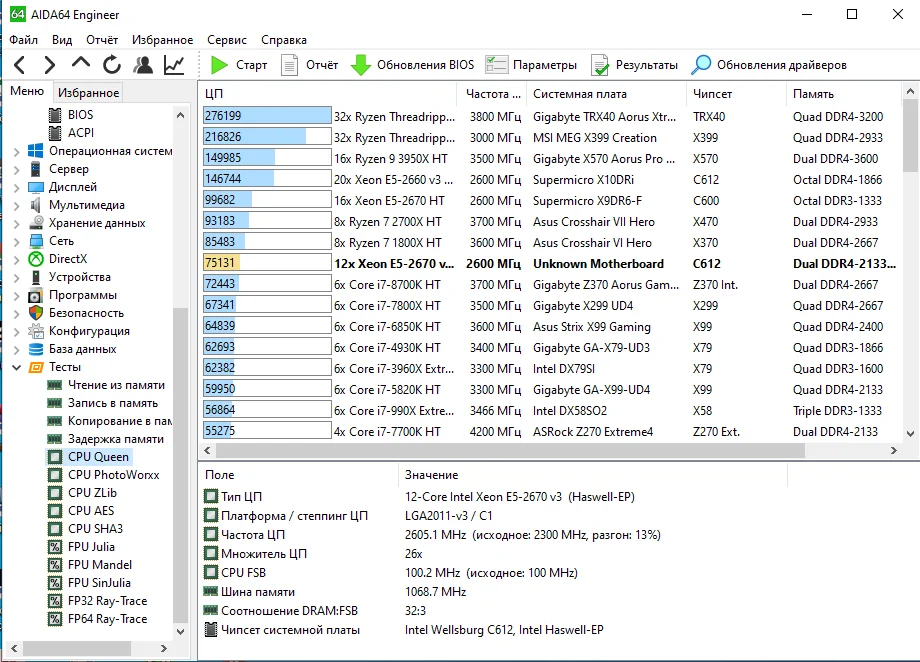Screen dimensions: 920x662
Task: Sort by the Память column header
Action: pyautogui.click(x=843, y=94)
